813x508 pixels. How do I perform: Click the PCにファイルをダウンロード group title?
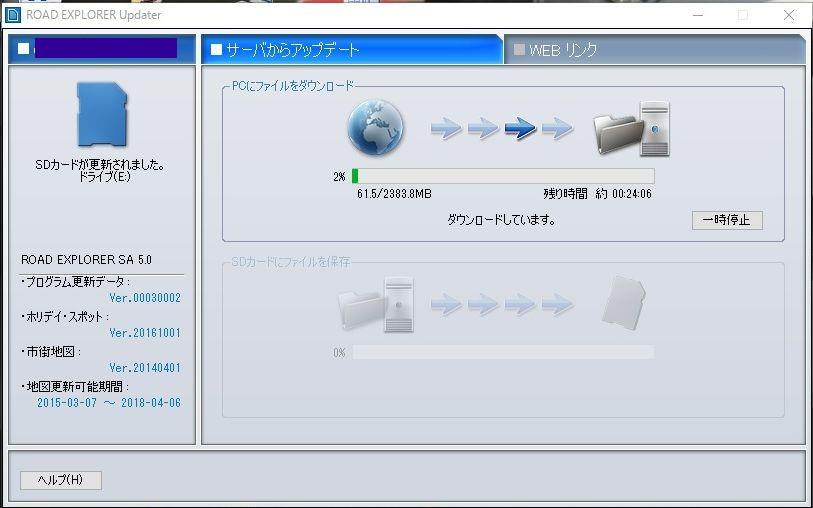tap(292, 86)
